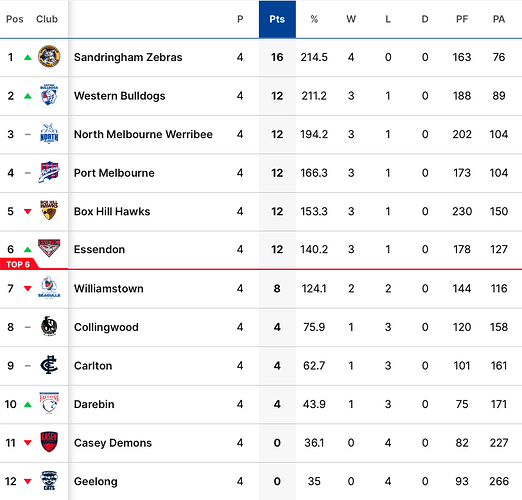Click the Port Melbourne club logo
The width and height of the screenshot is (522, 500).
click(49, 172)
